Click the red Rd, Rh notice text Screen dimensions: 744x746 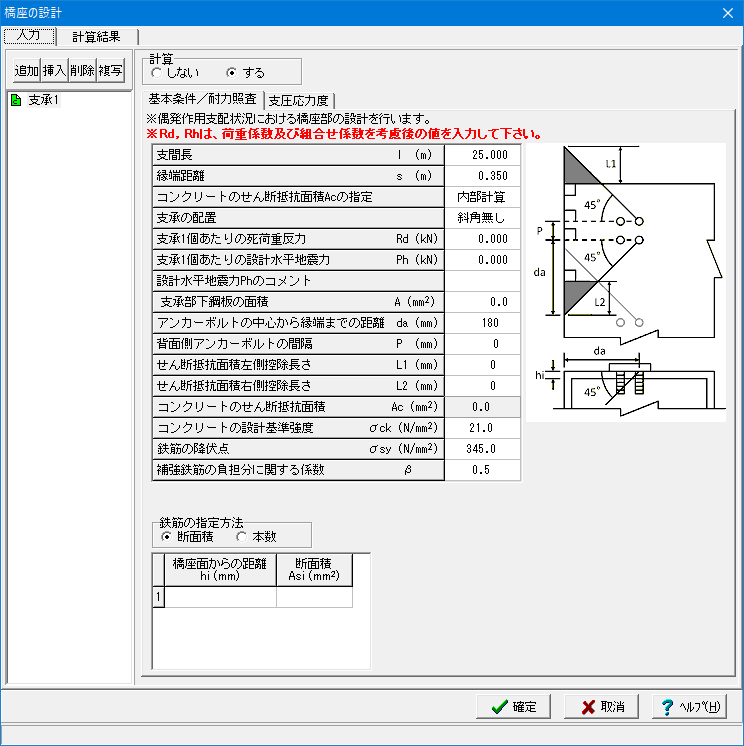pyautogui.click(x=344, y=134)
